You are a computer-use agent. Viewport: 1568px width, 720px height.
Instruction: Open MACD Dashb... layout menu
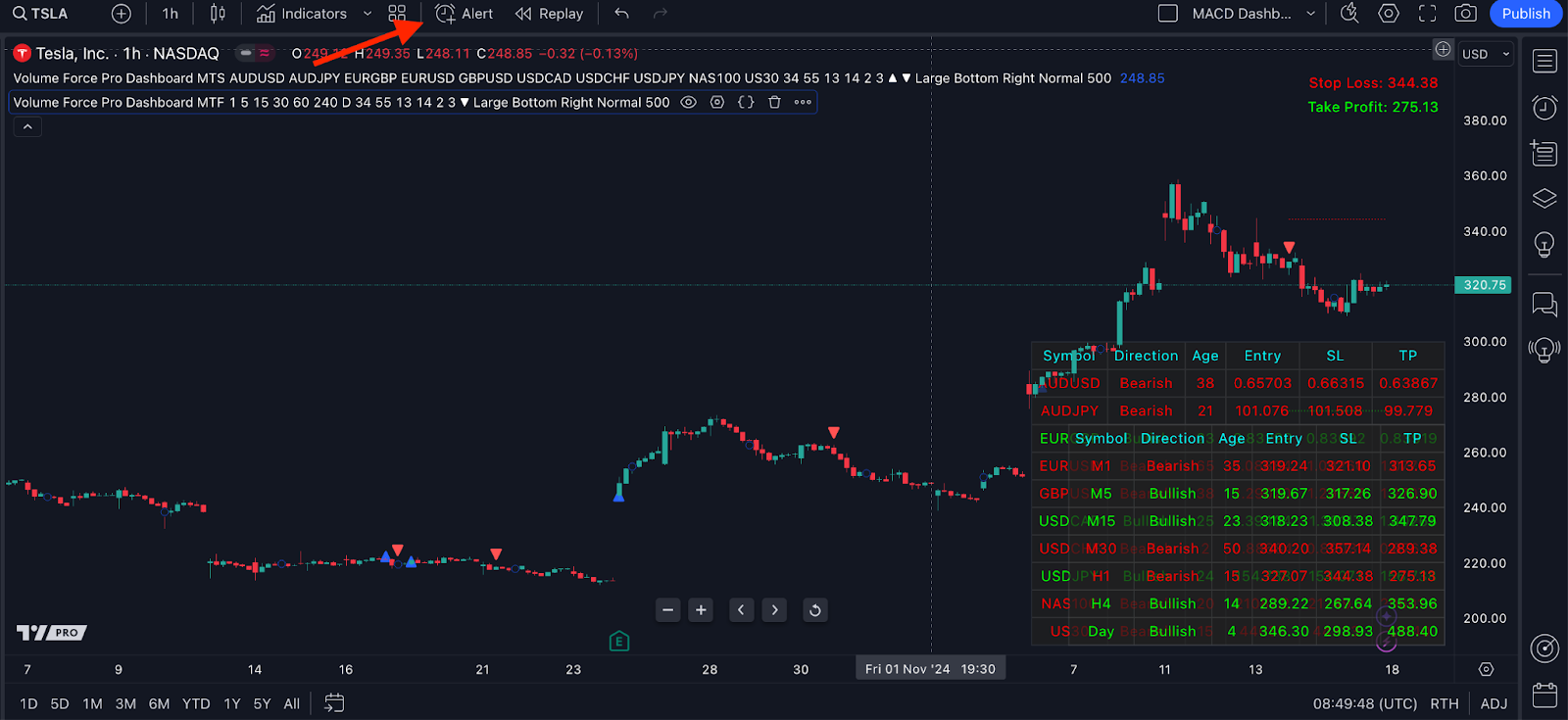pos(1252,14)
